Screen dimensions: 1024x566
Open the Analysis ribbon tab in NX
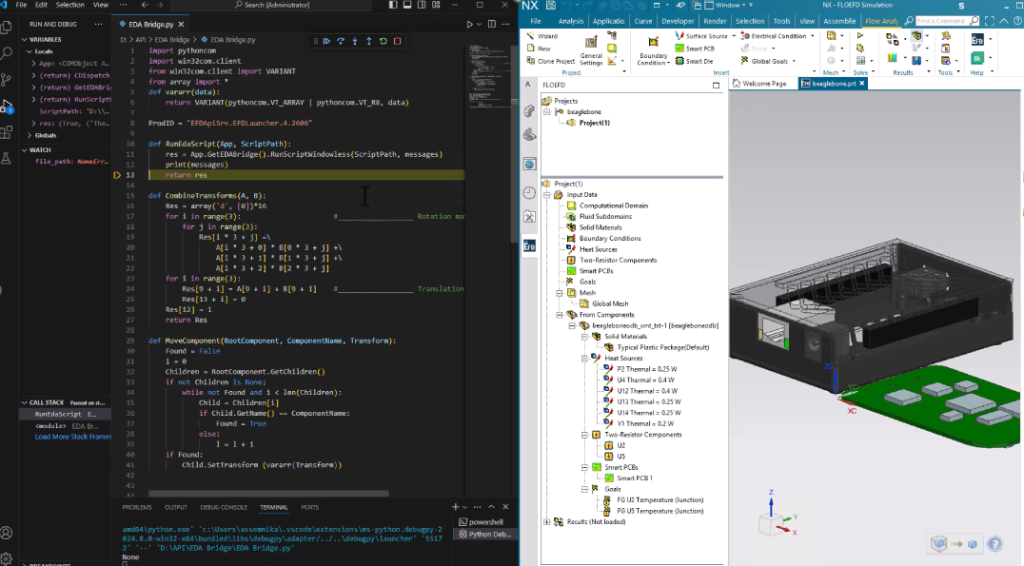click(x=571, y=21)
